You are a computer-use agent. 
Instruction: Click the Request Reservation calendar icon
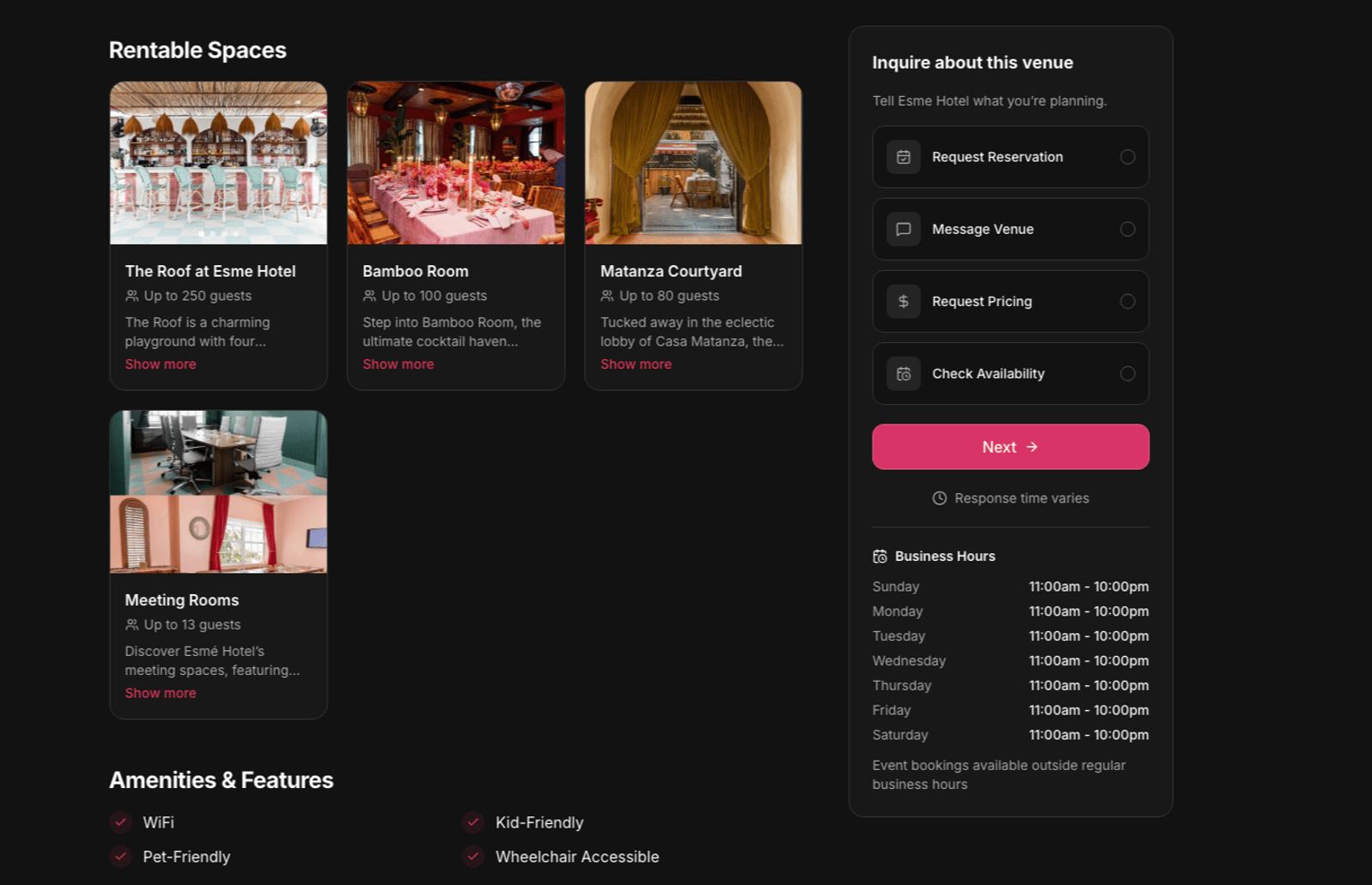(x=903, y=157)
